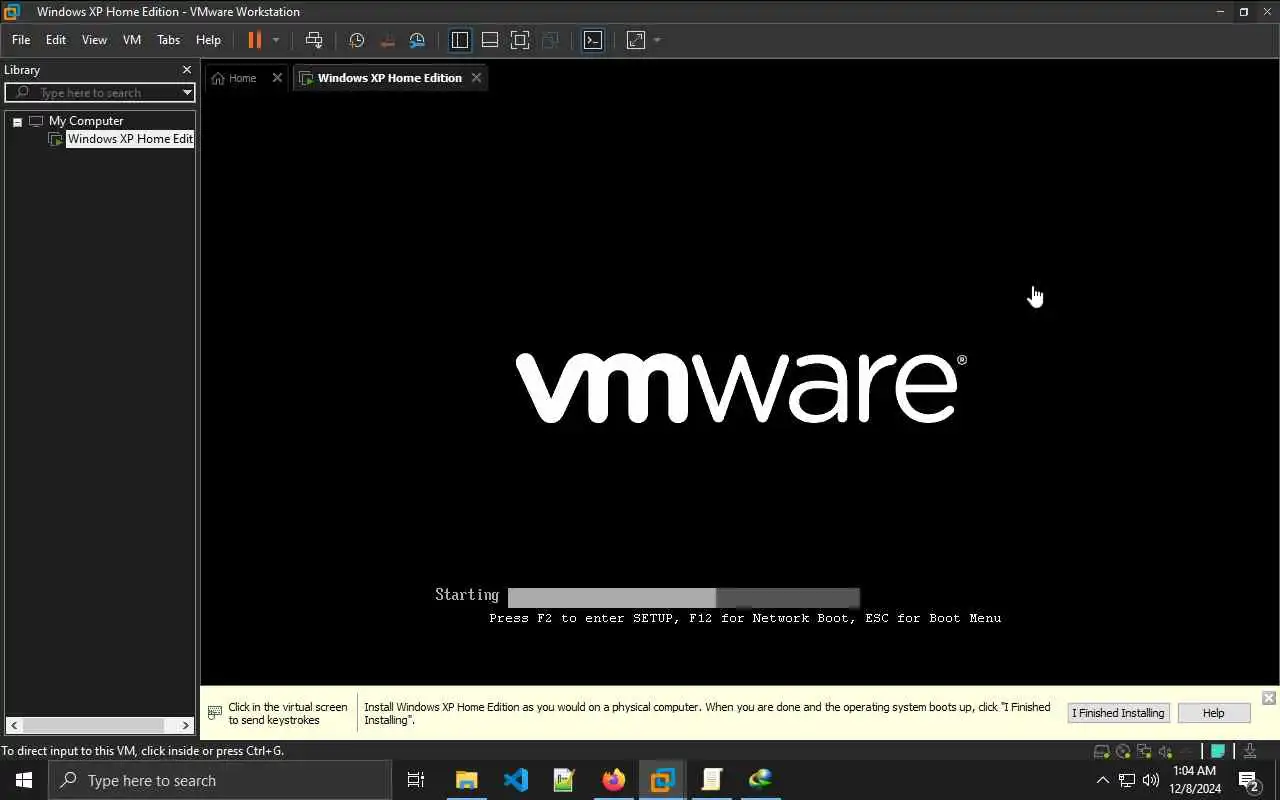Dismiss the installation hint bar
Image resolution: width=1280 pixels, height=800 pixels.
1269,698
